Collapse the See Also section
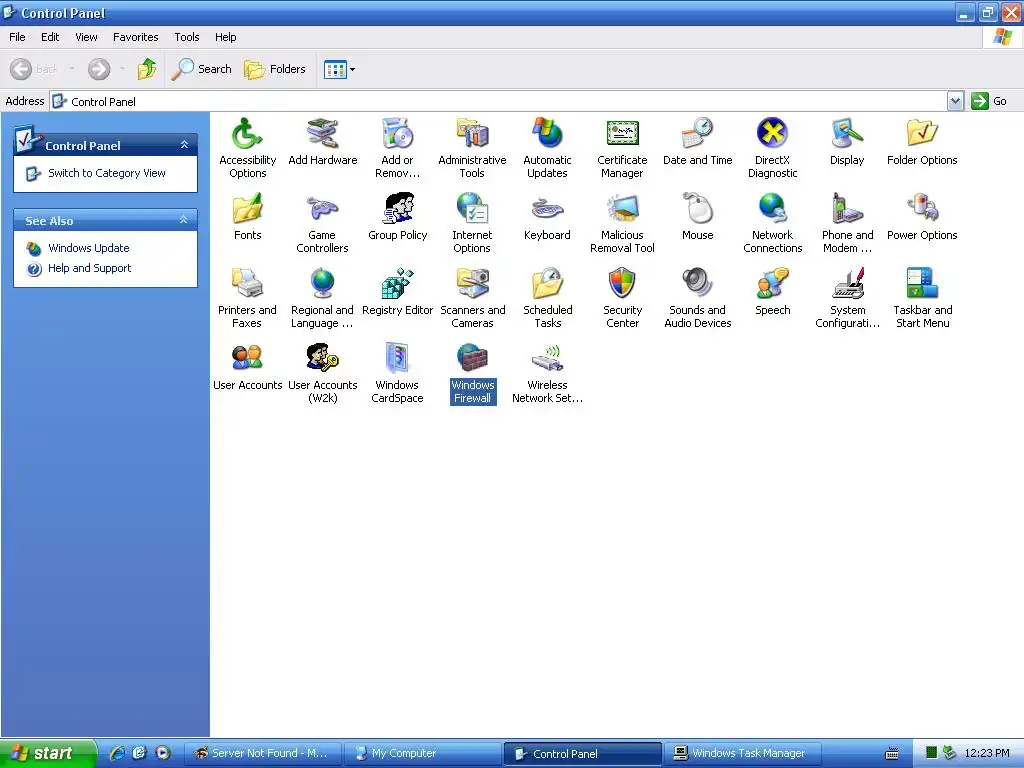This screenshot has height=768, width=1024. coord(184,220)
